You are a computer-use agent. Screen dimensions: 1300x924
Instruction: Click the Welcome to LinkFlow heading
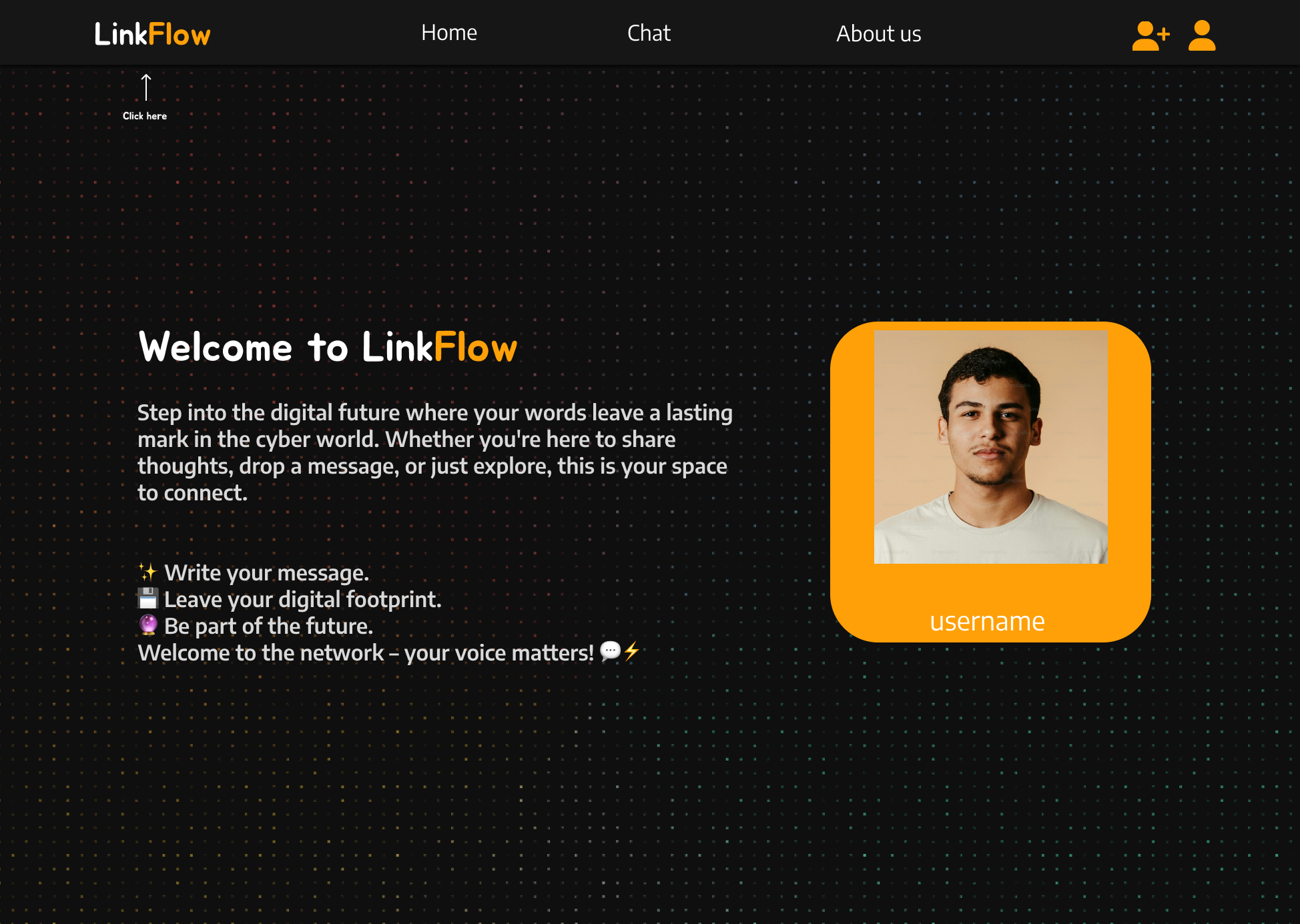pos(328,348)
